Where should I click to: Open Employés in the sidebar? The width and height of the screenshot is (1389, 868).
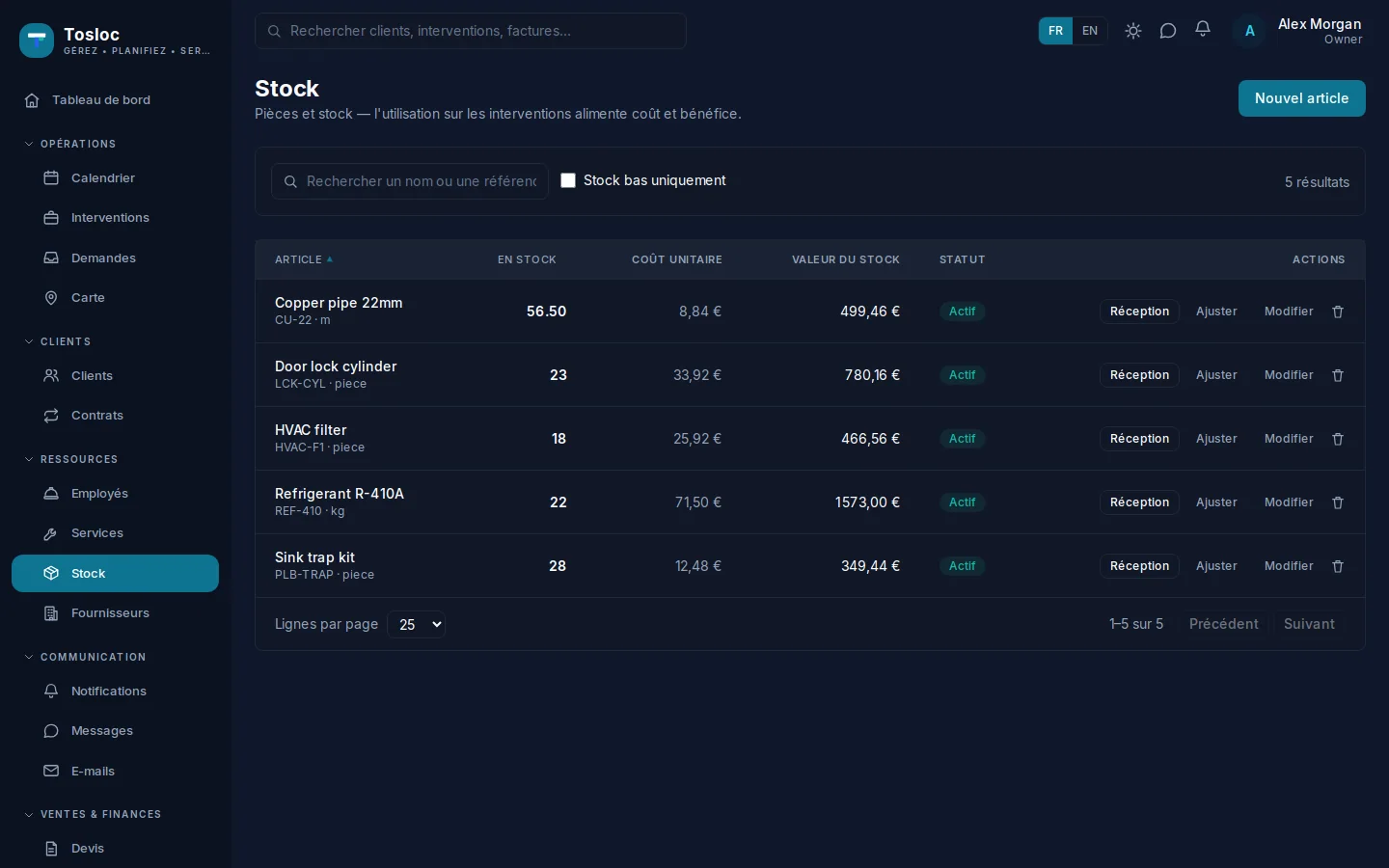coord(115,494)
